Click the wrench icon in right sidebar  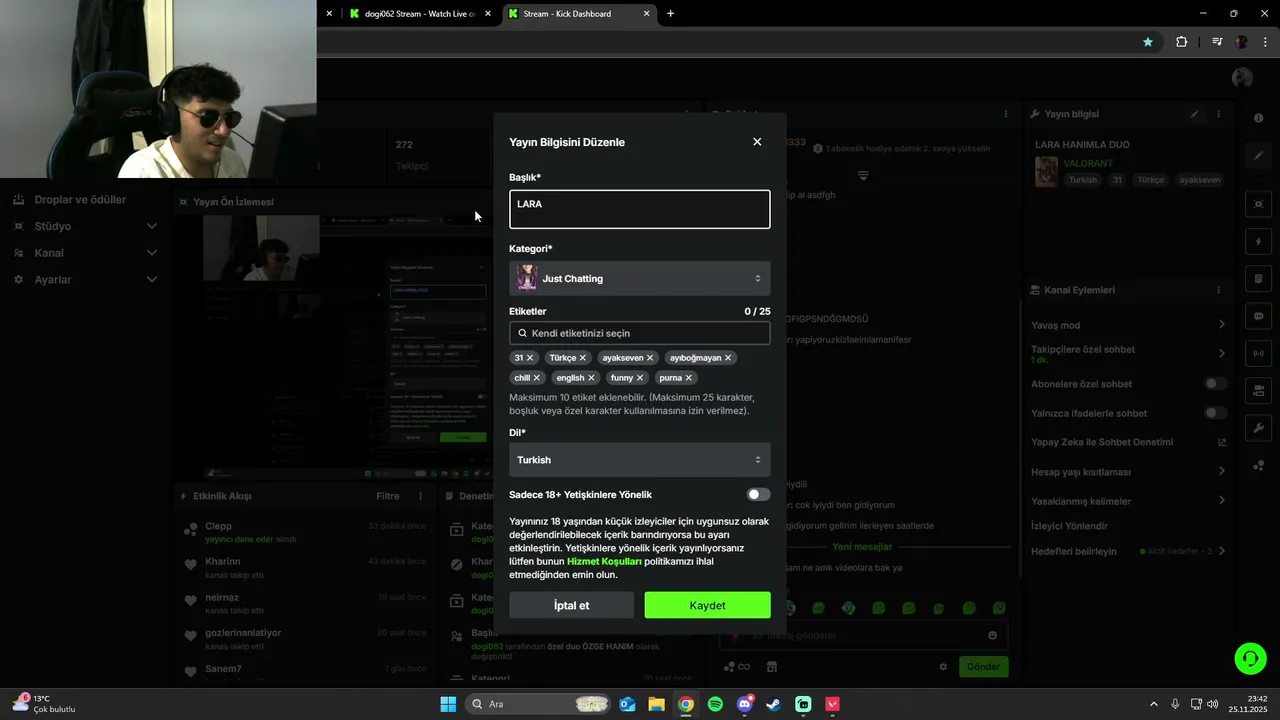pyautogui.click(x=1258, y=428)
